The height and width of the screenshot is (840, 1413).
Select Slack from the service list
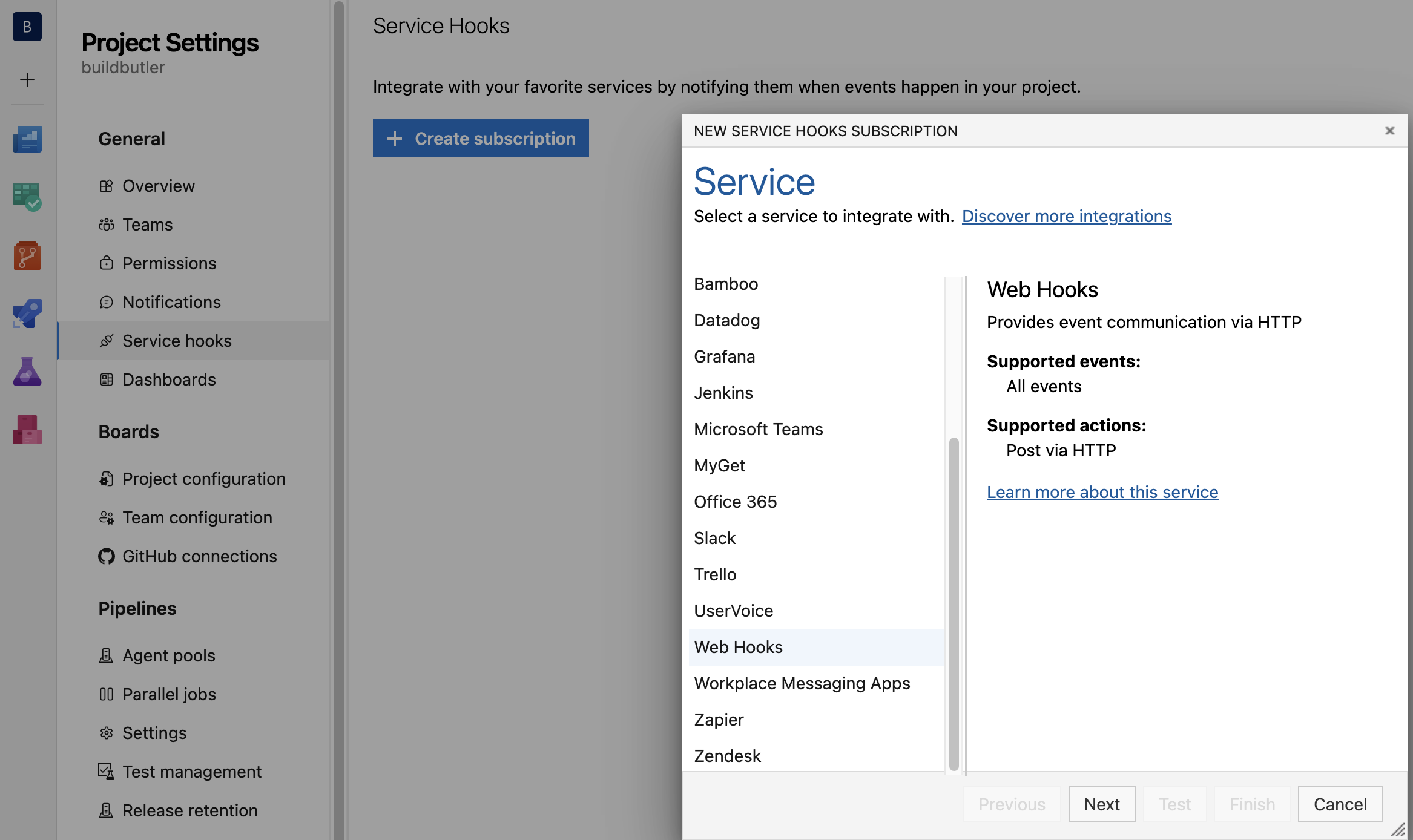pyautogui.click(x=714, y=538)
